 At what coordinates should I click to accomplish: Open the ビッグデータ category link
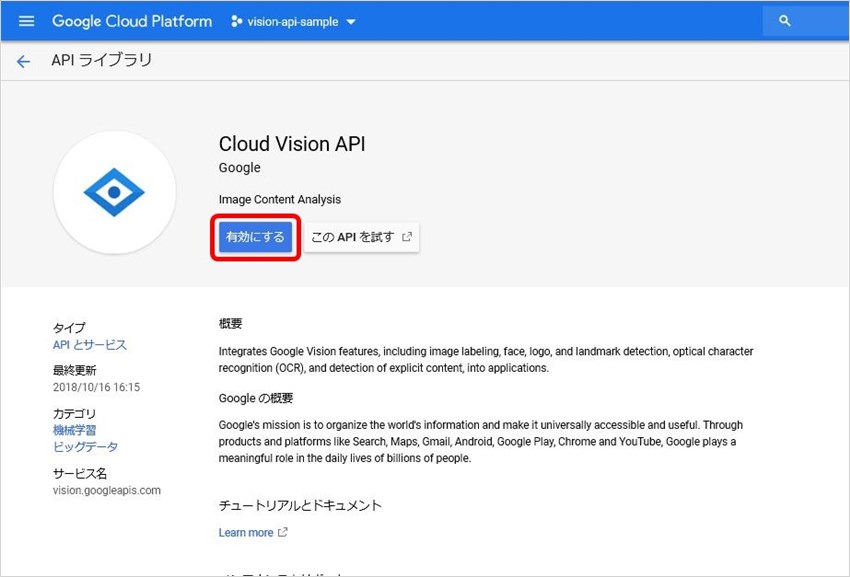[x=85, y=447]
